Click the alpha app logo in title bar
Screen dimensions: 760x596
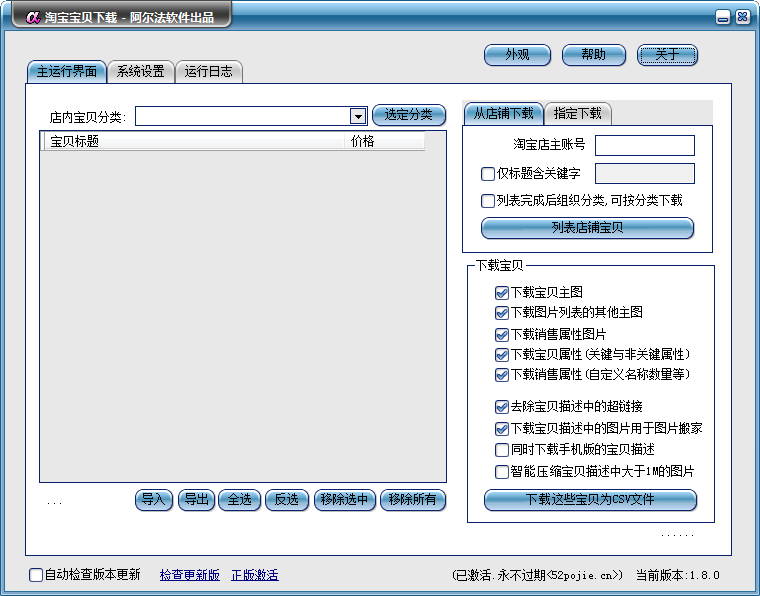click(33, 17)
